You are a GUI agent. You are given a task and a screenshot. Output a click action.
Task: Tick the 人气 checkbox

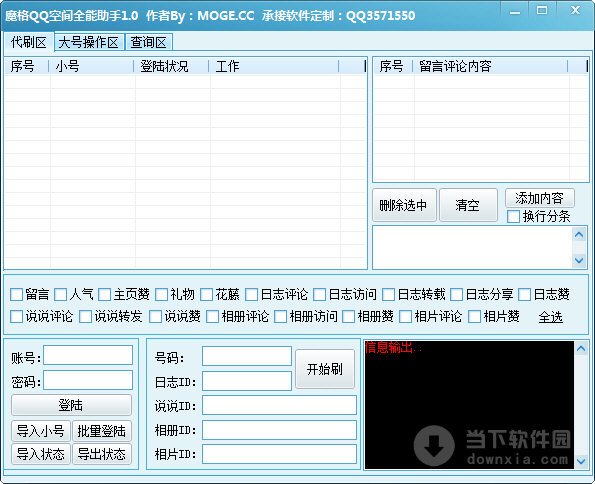click(61, 295)
